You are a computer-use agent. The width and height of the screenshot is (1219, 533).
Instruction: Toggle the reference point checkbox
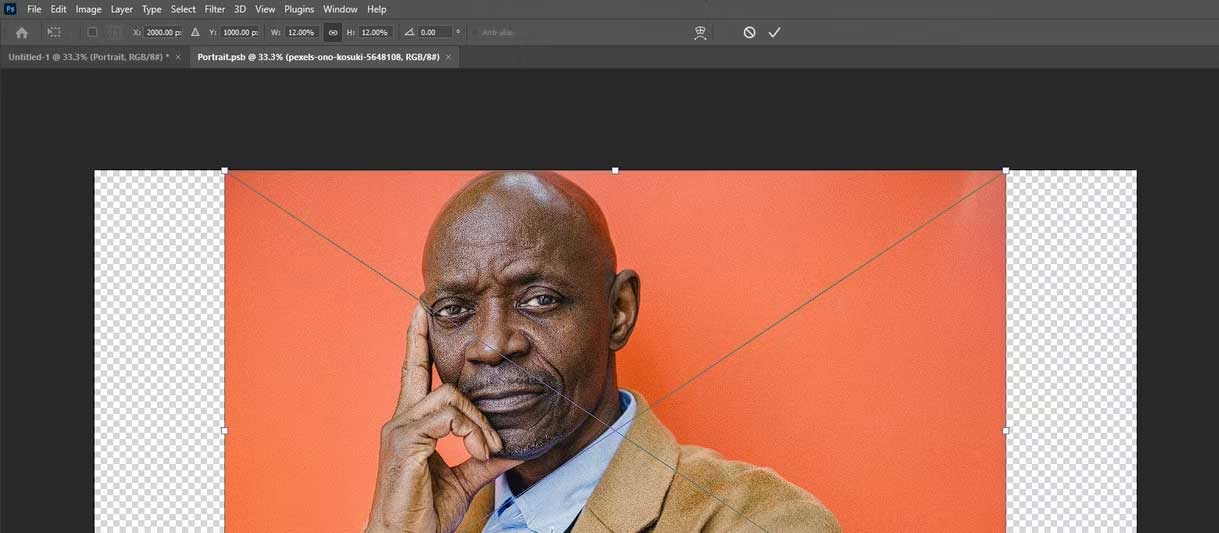click(x=92, y=32)
